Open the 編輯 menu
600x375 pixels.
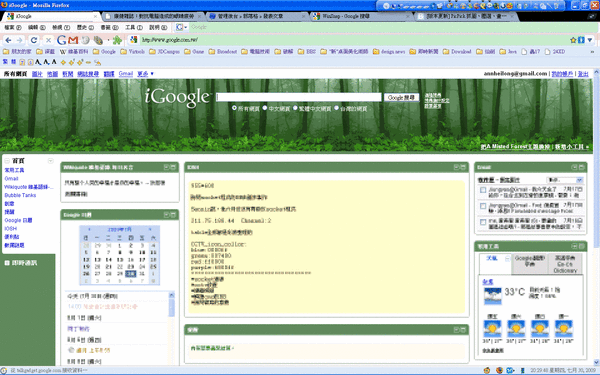[37, 28]
